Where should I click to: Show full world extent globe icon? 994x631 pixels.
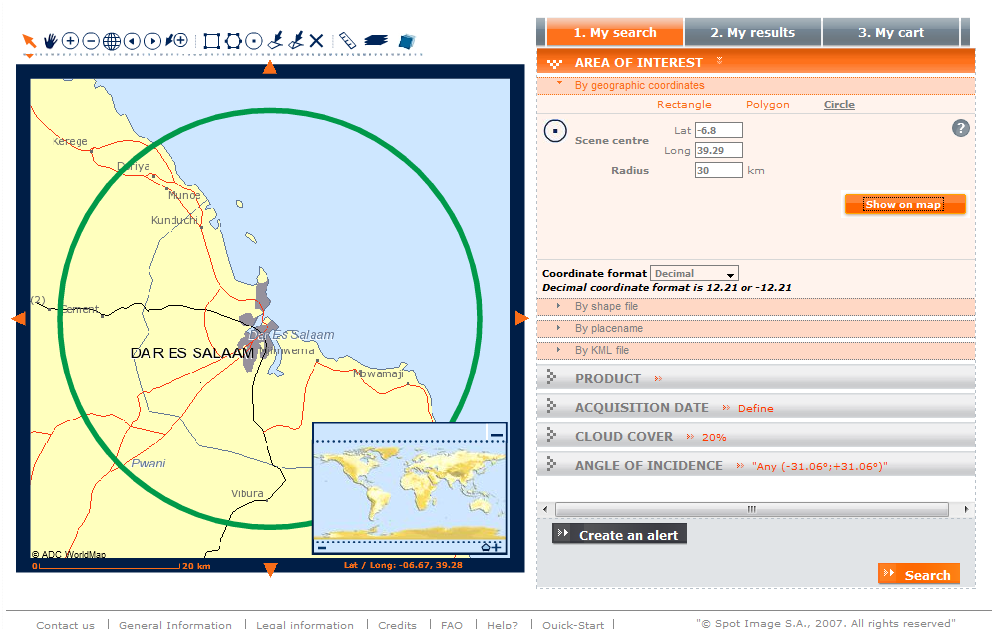tap(112, 41)
